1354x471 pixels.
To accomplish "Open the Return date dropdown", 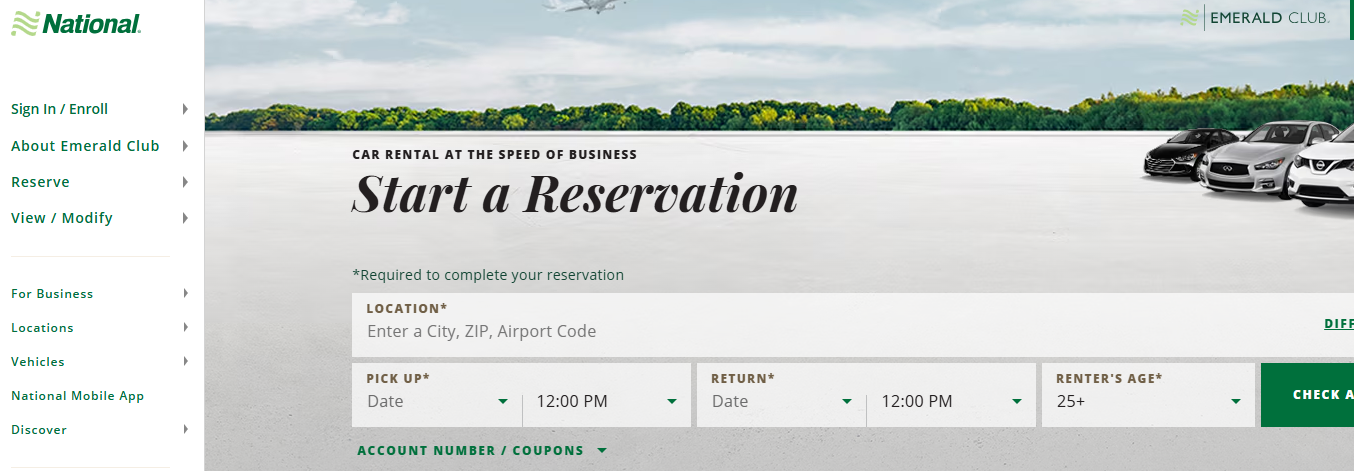I will coord(782,402).
